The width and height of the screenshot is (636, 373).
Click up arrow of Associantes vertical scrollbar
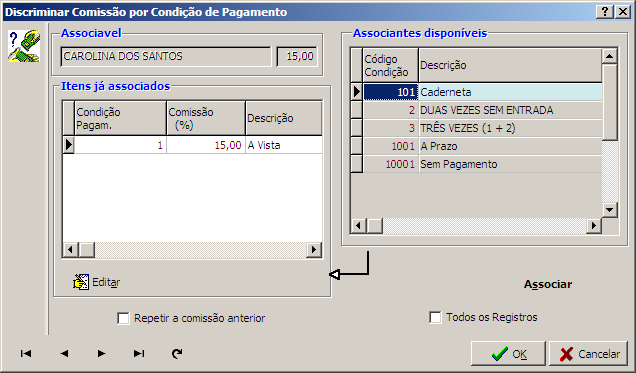click(610, 56)
